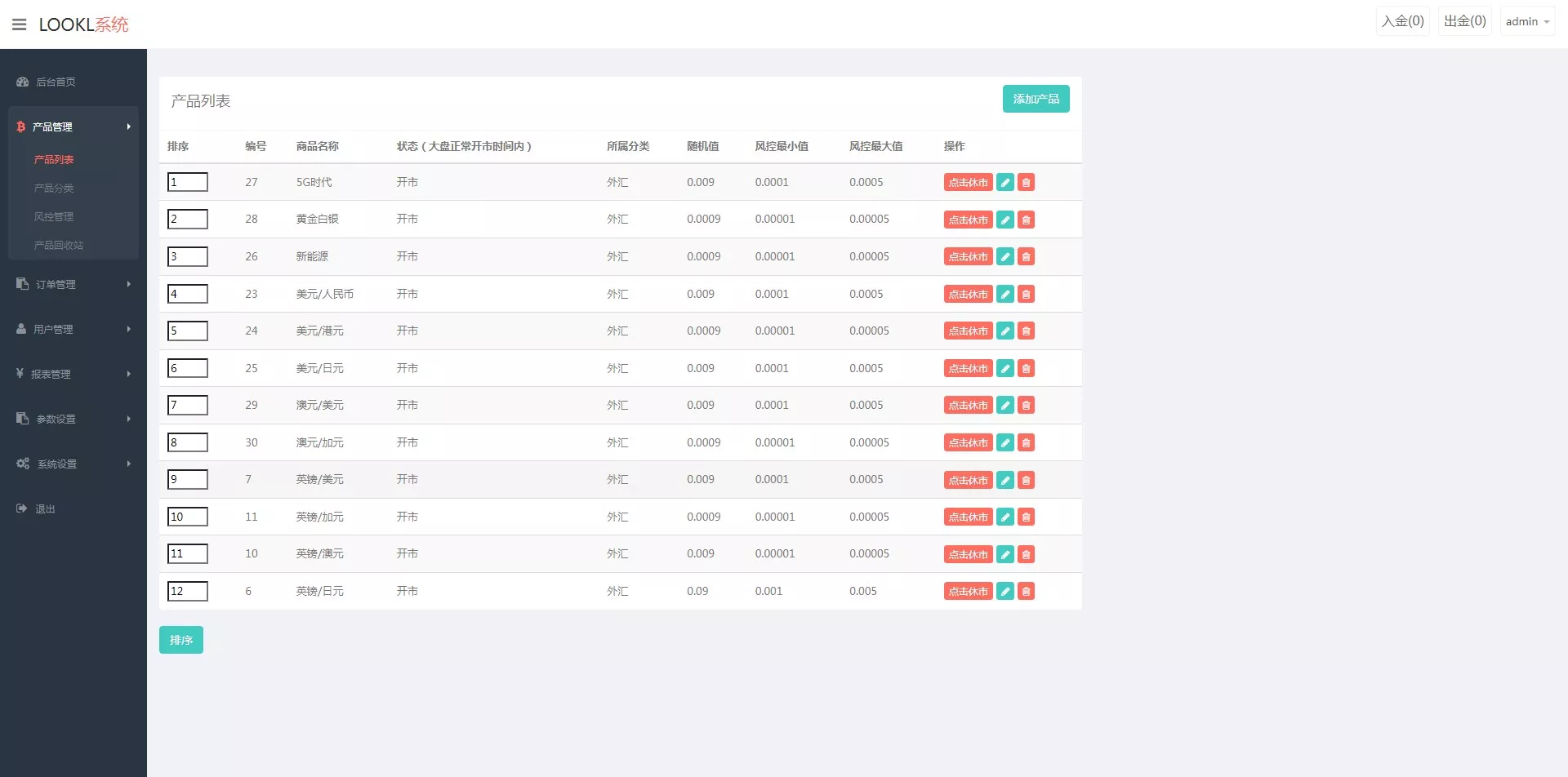Edit the 5G时代 product with pencil icon
Screen dimensions: 1568x777
click(1004, 182)
